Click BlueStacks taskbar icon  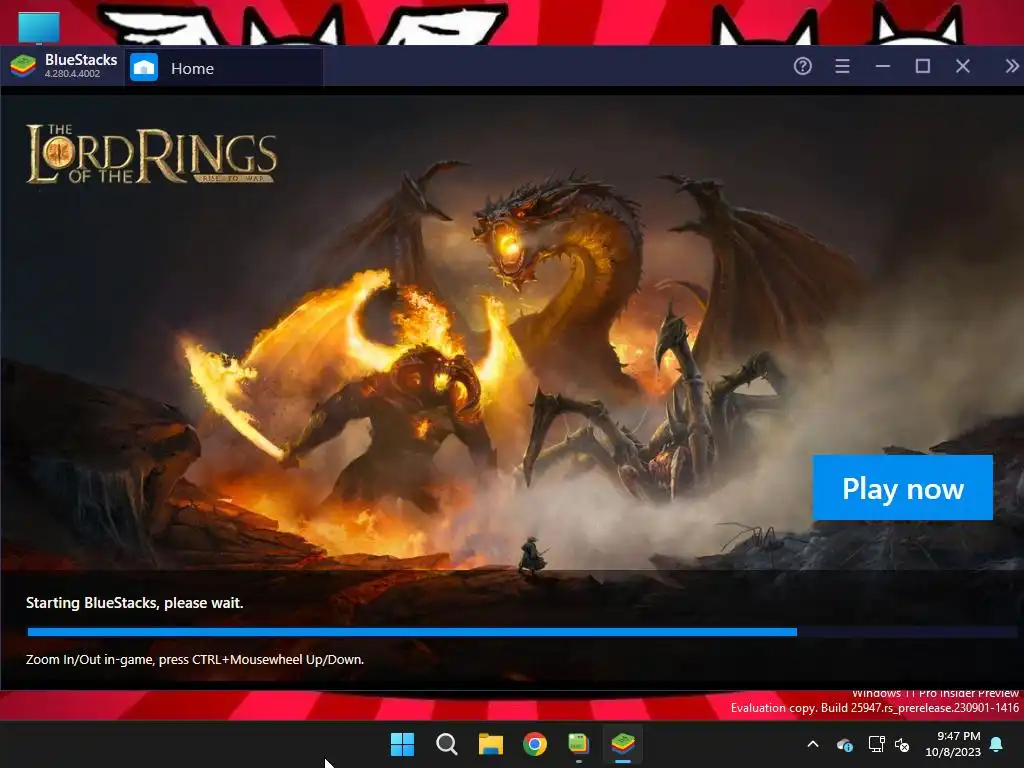pos(623,744)
